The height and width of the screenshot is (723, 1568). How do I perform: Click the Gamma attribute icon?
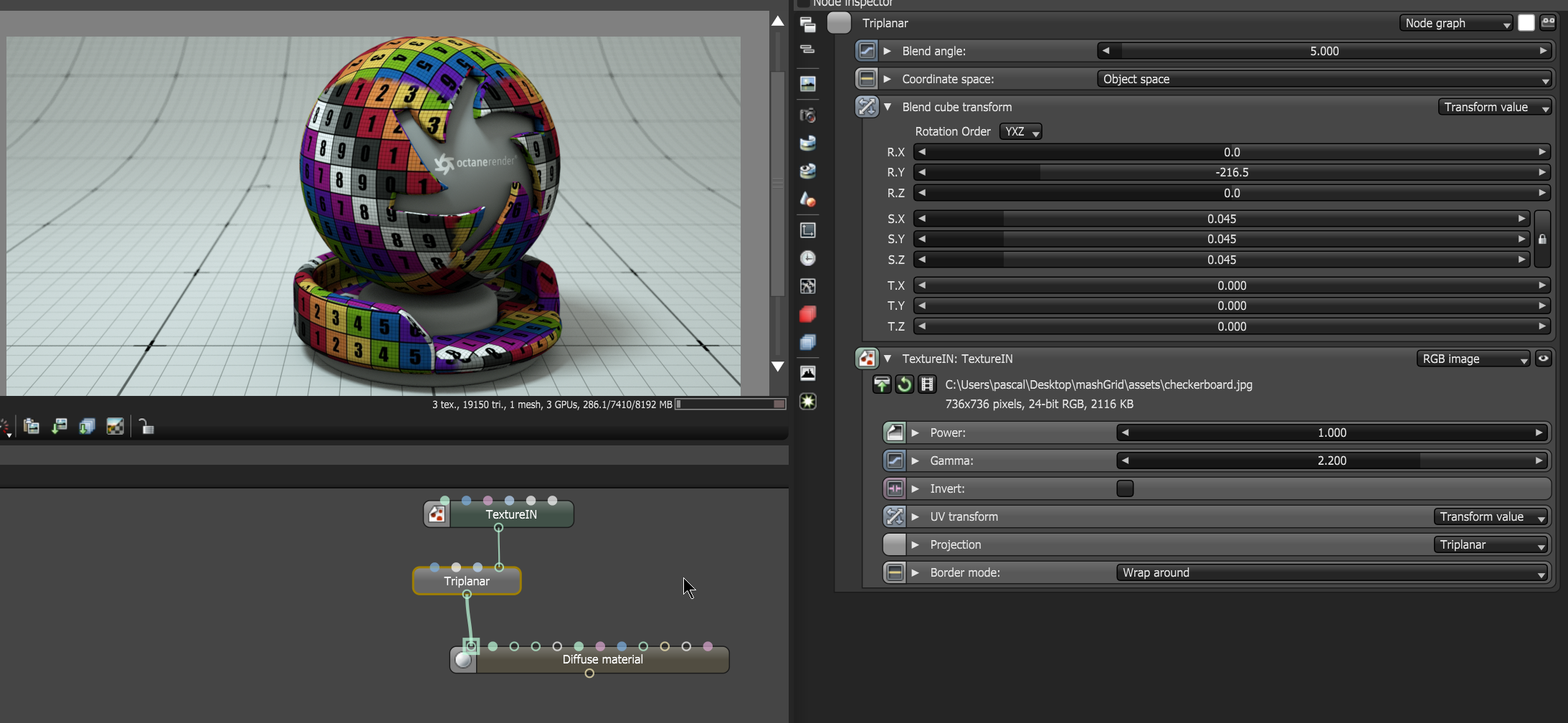click(x=895, y=460)
